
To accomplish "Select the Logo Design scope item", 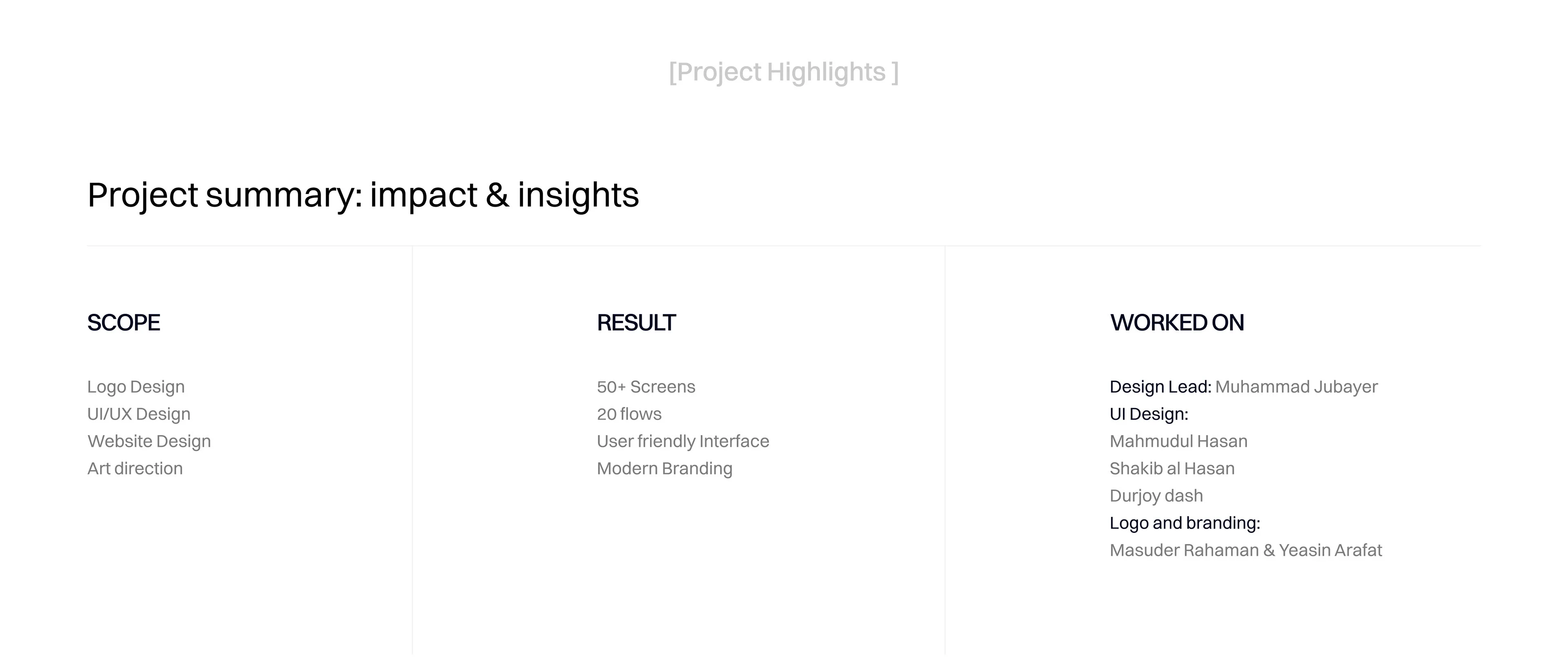I will tap(136, 387).
